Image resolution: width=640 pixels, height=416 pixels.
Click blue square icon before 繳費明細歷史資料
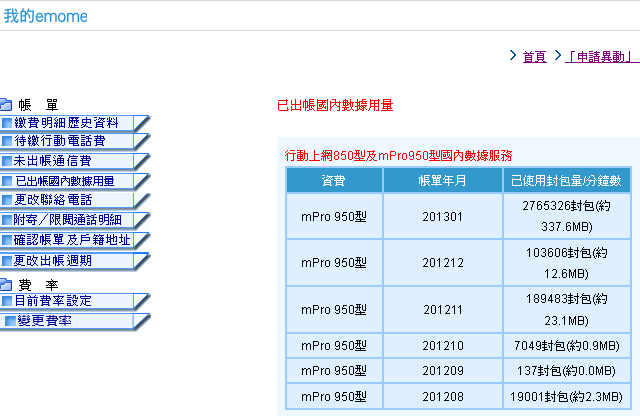[x=7, y=123]
